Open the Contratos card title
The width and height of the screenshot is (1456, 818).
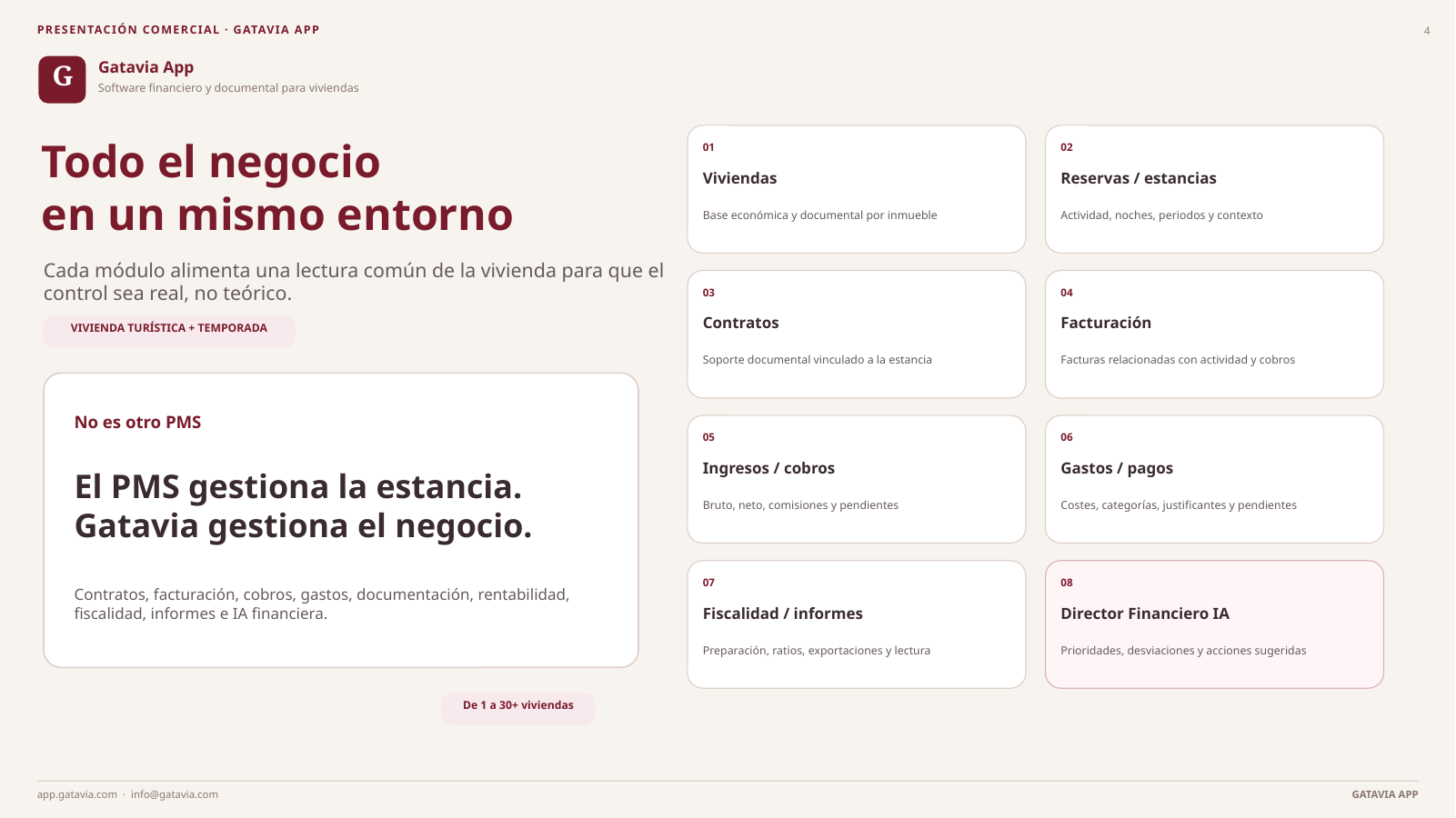coord(740,324)
